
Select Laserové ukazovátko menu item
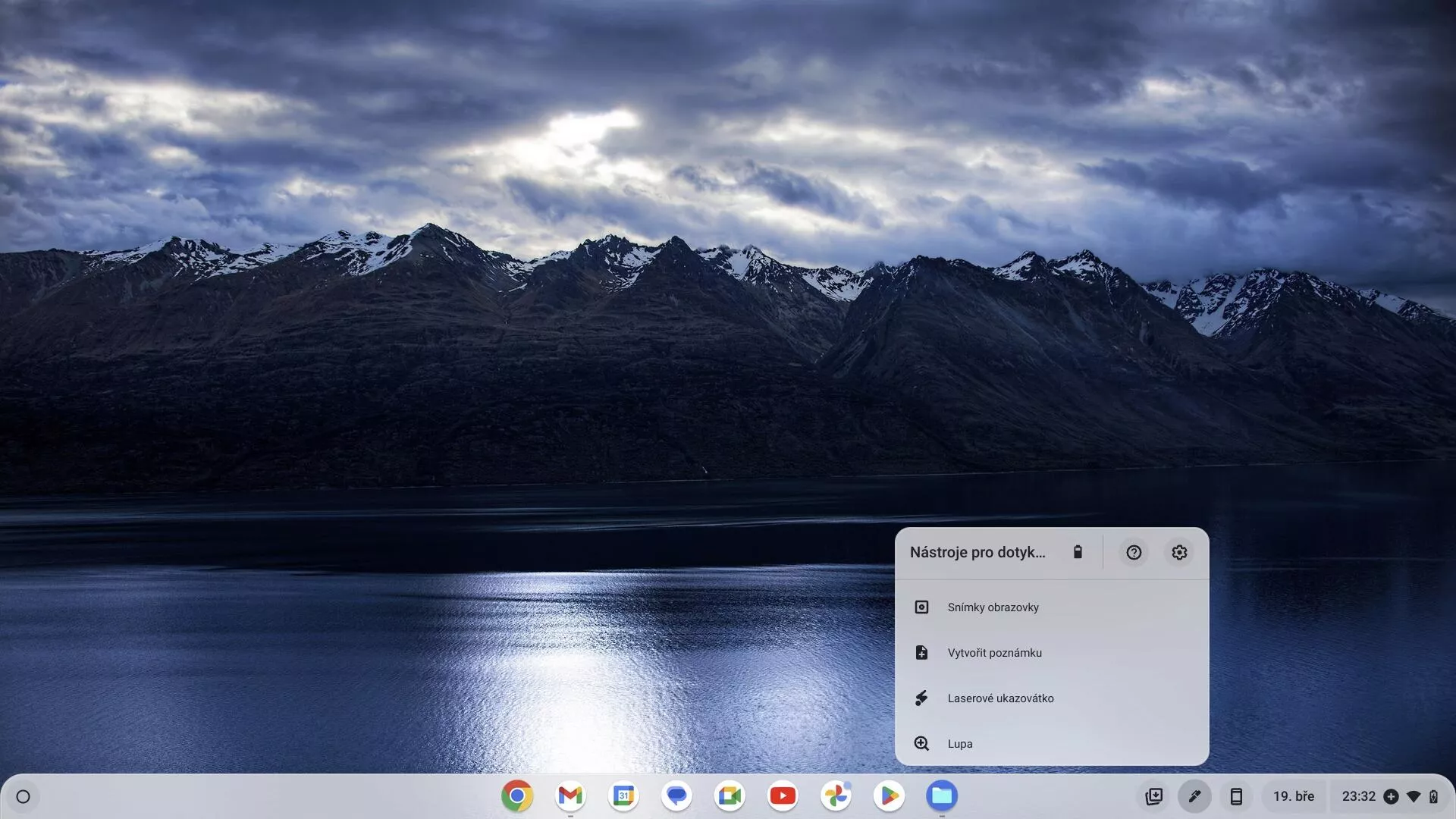tap(1052, 698)
